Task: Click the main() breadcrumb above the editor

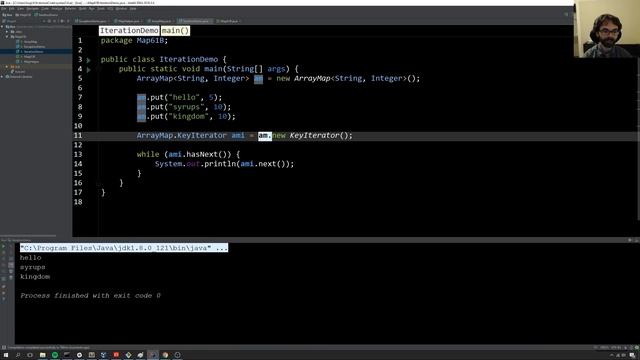Action: point(176,31)
